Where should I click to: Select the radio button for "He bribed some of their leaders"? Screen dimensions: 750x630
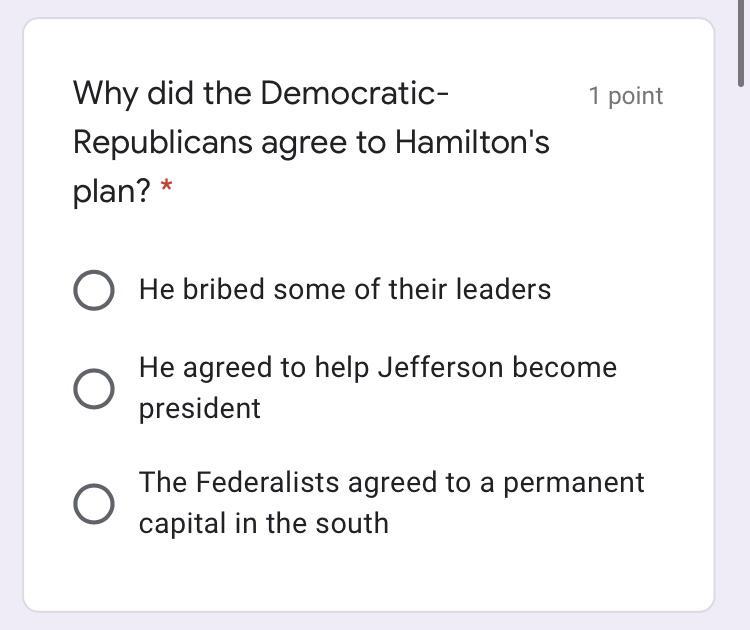tap(94, 290)
